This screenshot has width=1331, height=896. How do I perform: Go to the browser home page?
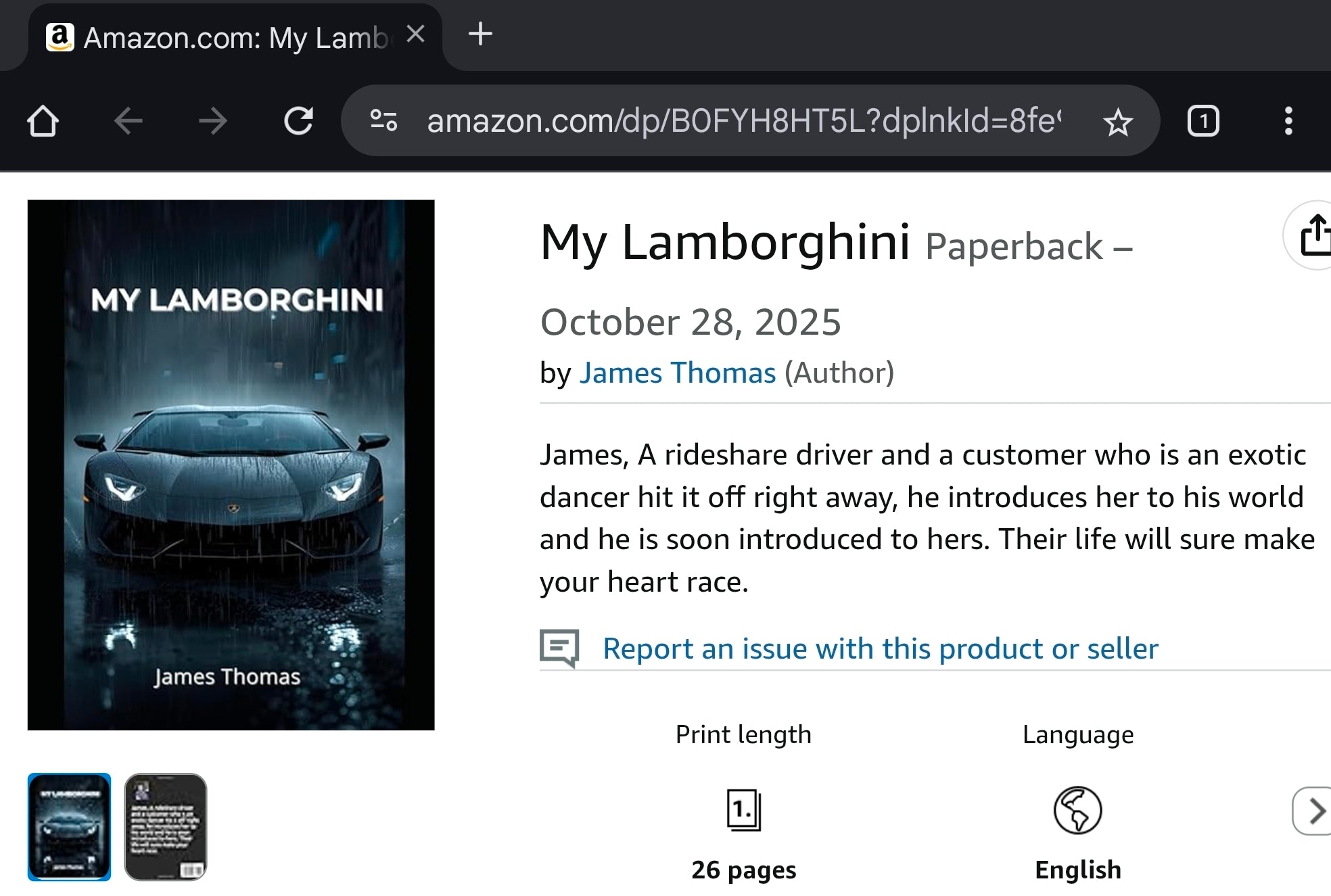coord(43,121)
